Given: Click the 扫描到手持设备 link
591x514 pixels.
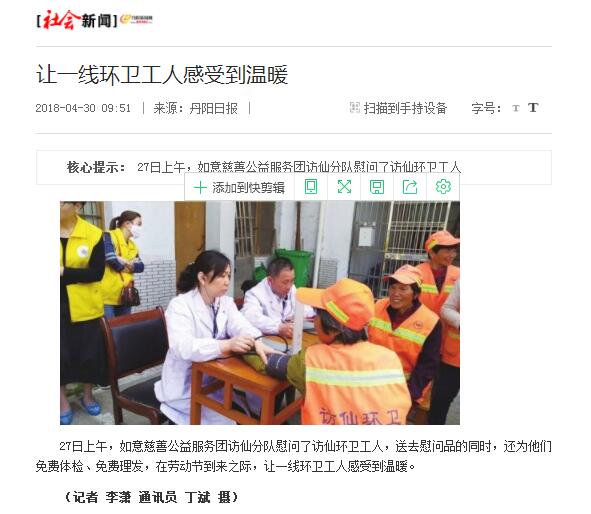Looking at the screenshot, I should point(405,108).
